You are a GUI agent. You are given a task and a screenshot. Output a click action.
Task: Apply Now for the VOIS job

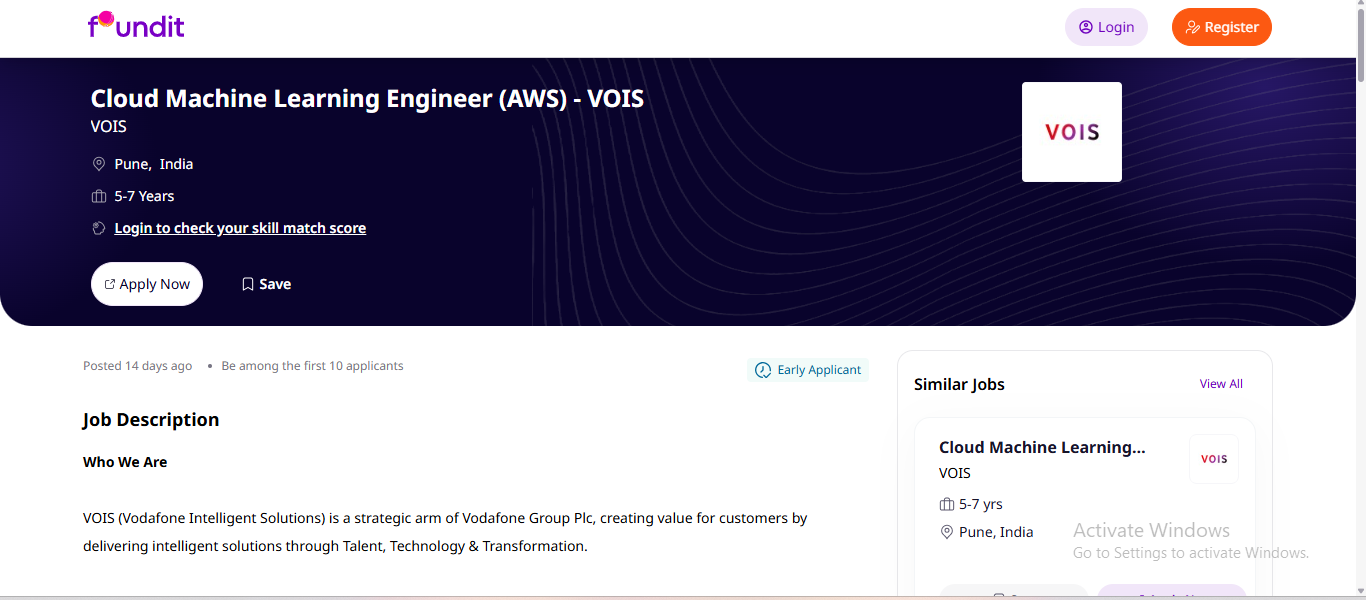pos(147,284)
